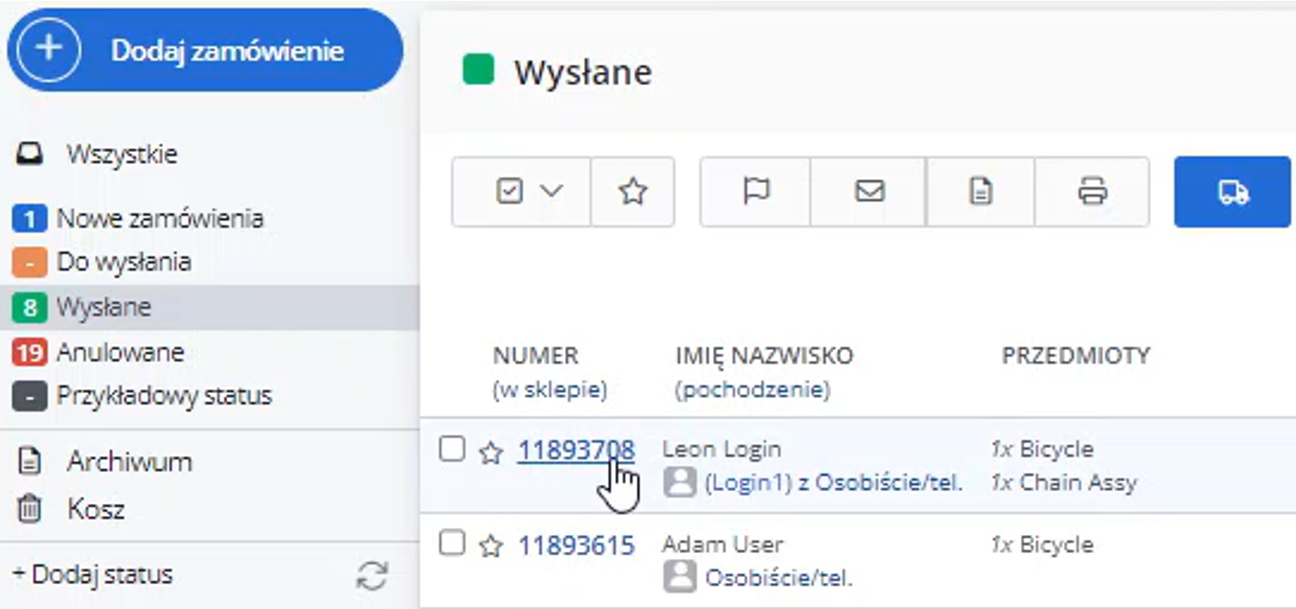Click the plus icon in Dodaj zamówienie
Viewport: 1296px width, 609px height.
(50, 50)
